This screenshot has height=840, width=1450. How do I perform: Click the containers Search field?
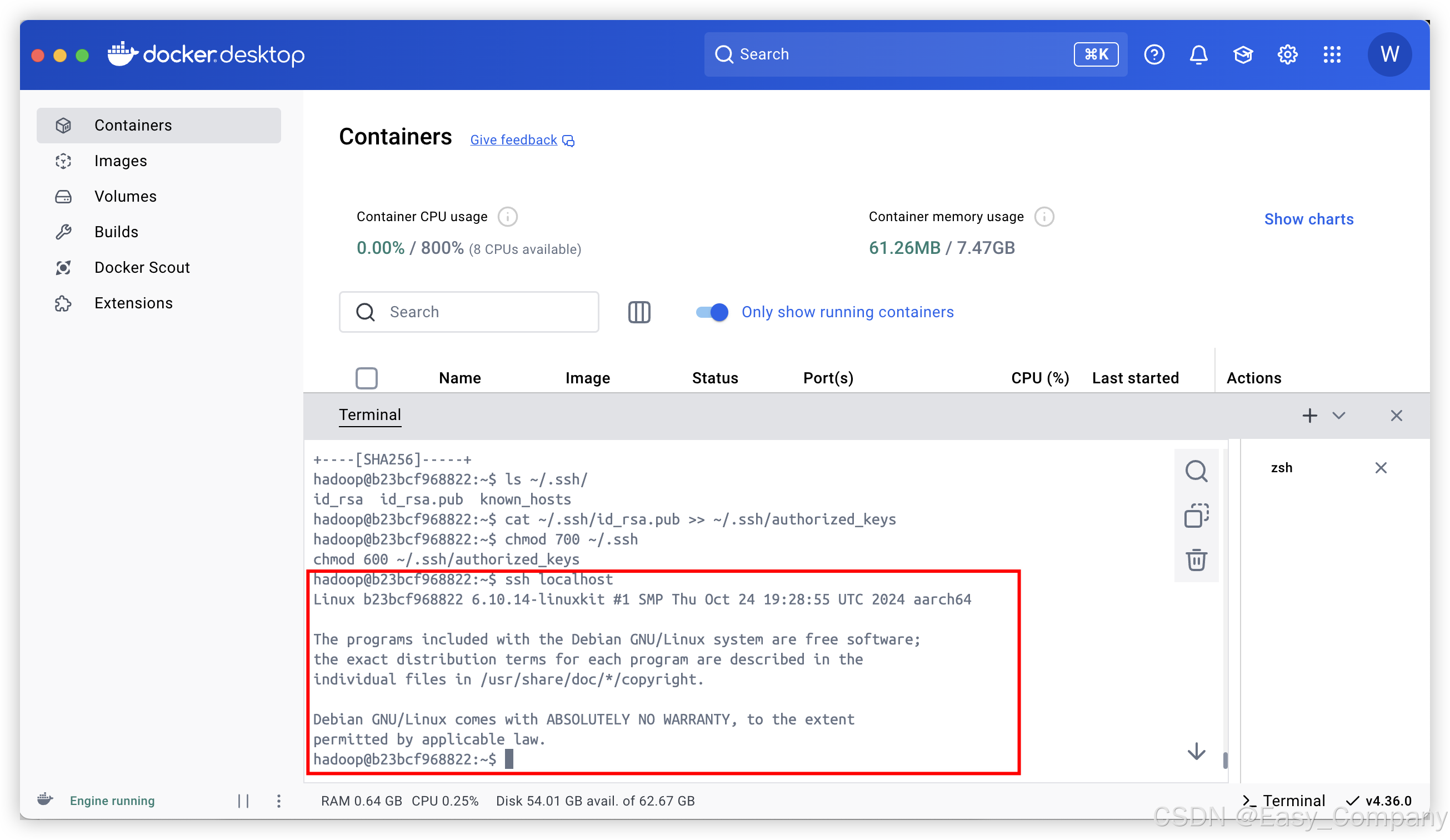(469, 312)
